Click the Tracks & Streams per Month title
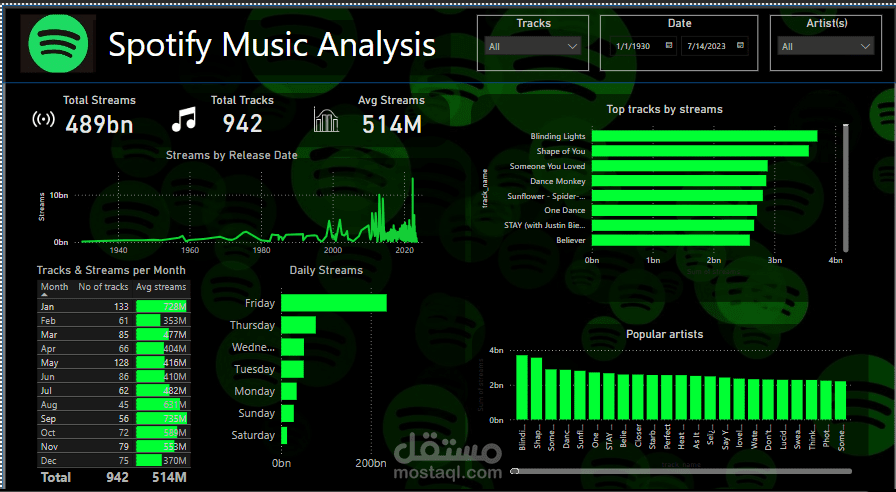 (x=111, y=270)
